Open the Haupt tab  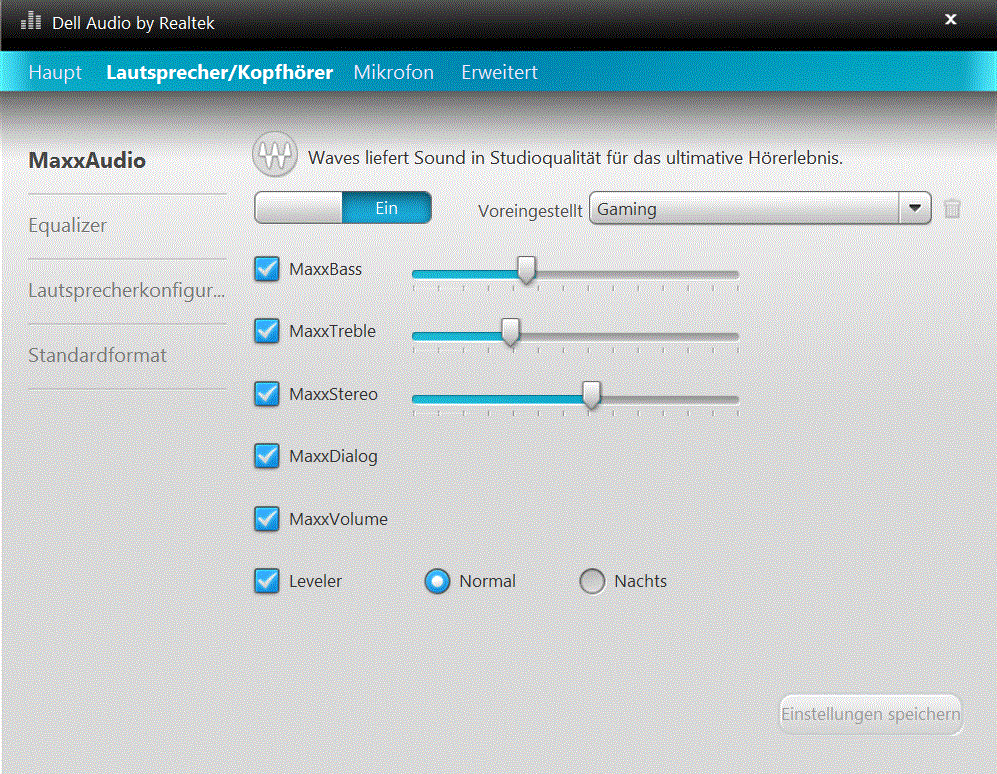(55, 72)
